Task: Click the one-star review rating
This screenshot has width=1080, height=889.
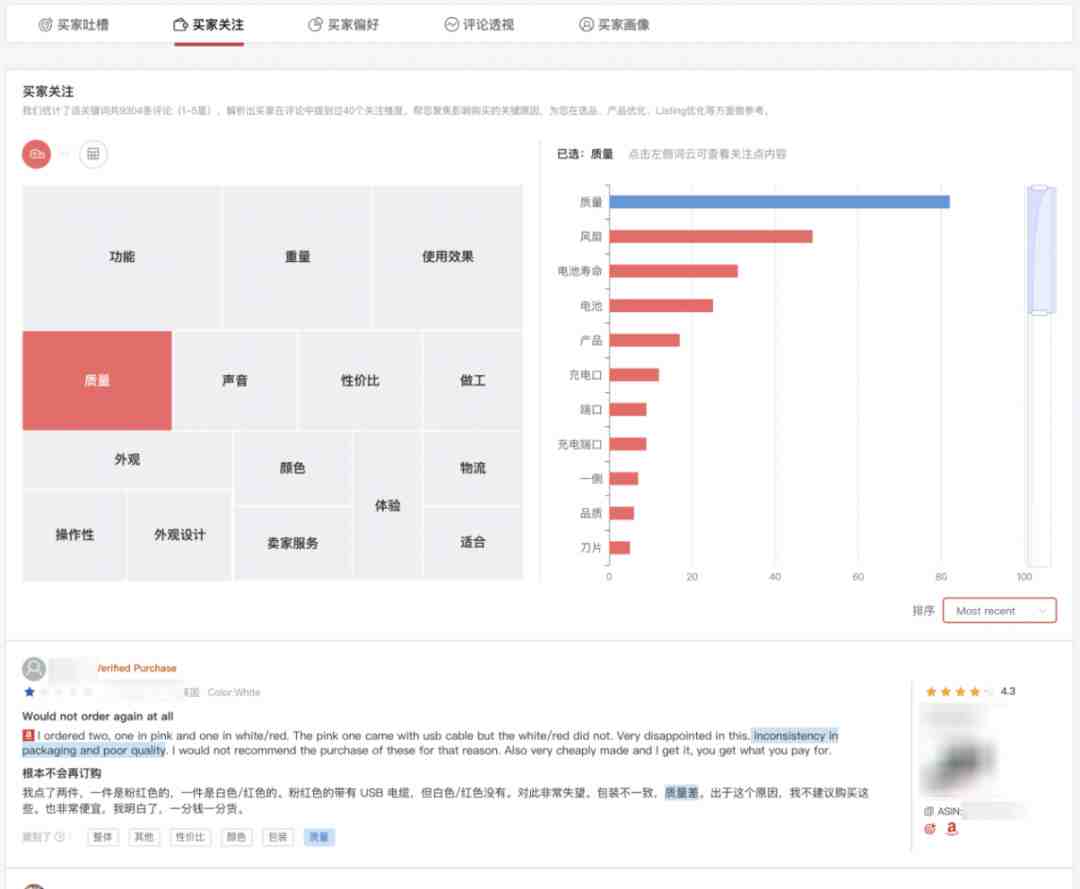Action: (59, 691)
